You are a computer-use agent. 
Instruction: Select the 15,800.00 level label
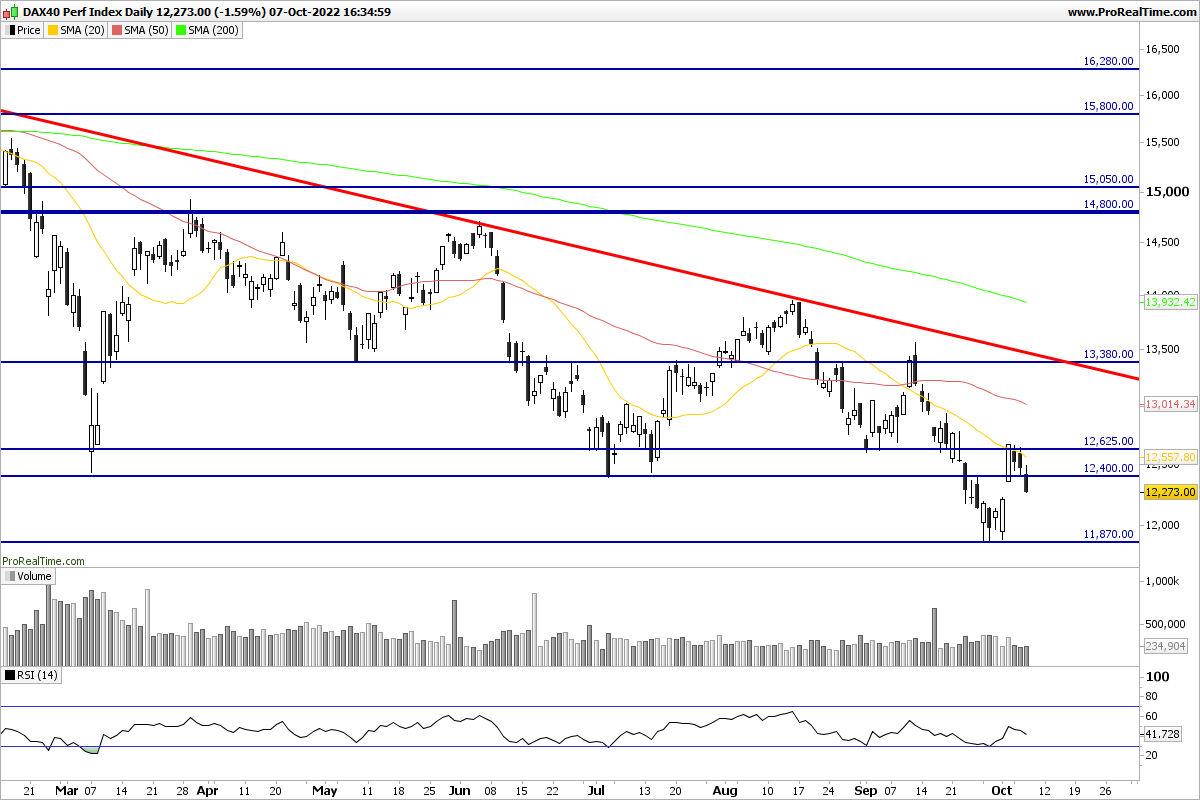tap(1109, 106)
